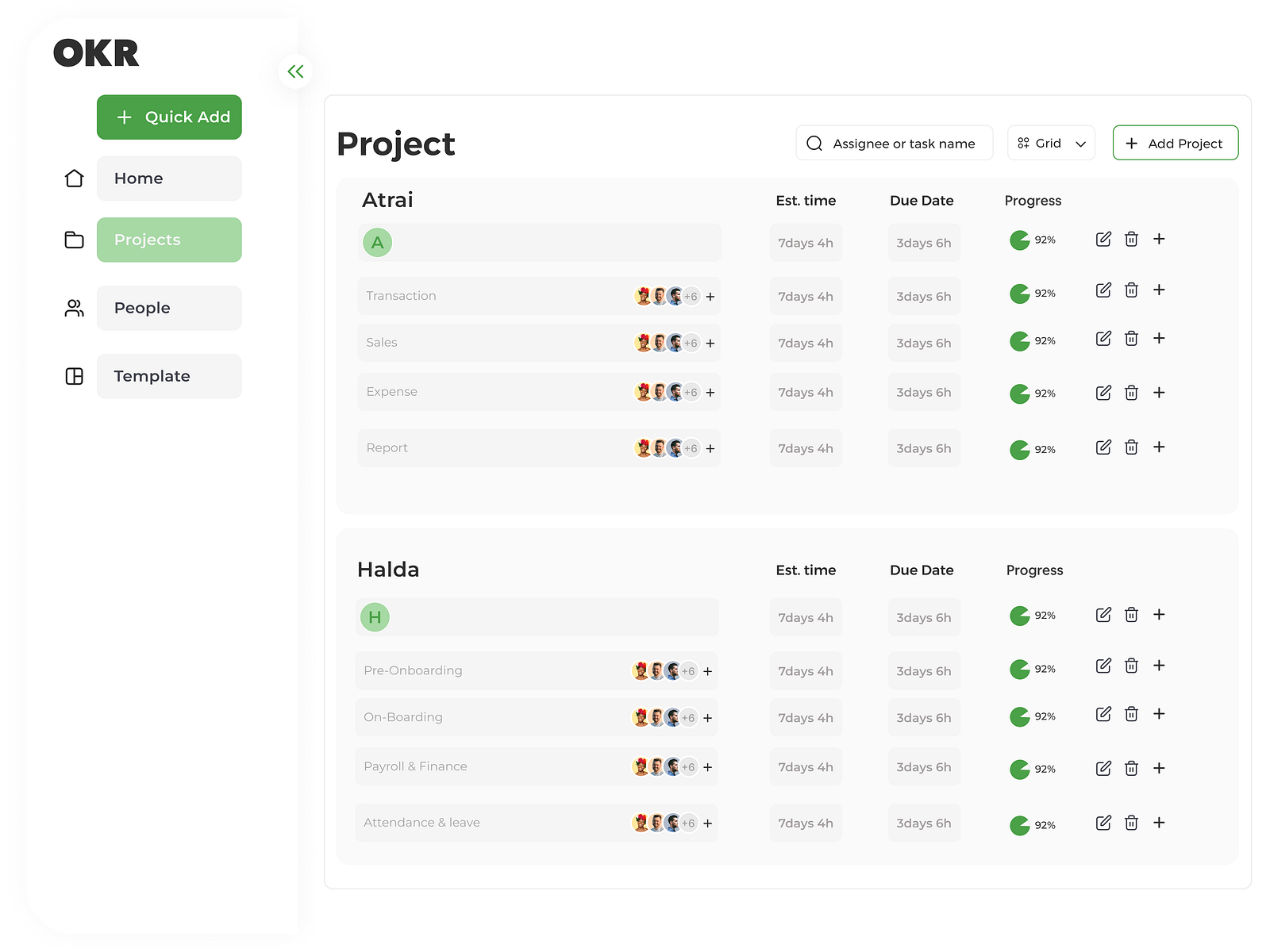Open the Home icon in sidebar
Screen dimensions: 1270x952
[x=73, y=178]
